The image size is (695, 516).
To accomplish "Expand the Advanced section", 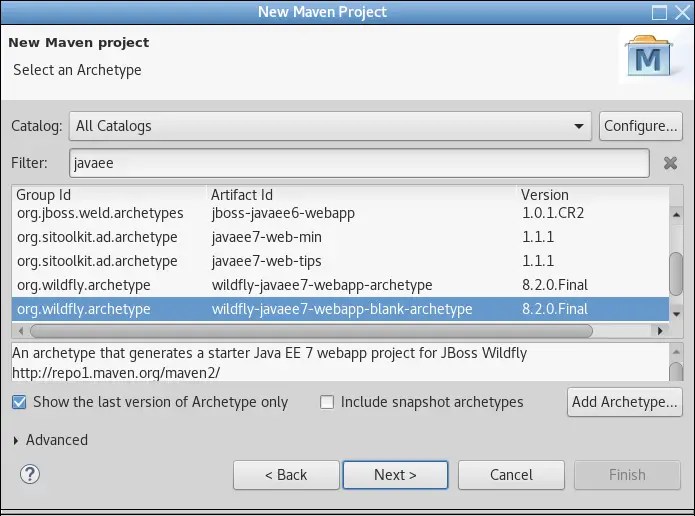I will coord(16,440).
